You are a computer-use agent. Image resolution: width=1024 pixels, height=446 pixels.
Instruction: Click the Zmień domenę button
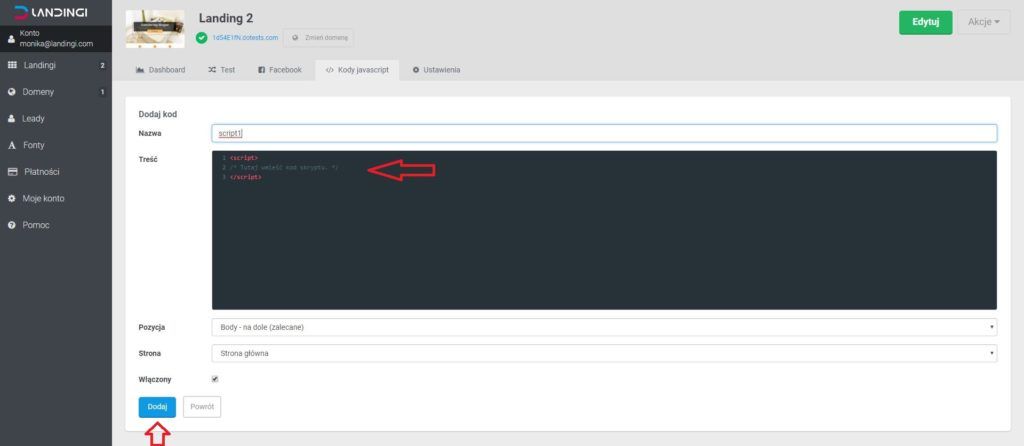[318, 38]
